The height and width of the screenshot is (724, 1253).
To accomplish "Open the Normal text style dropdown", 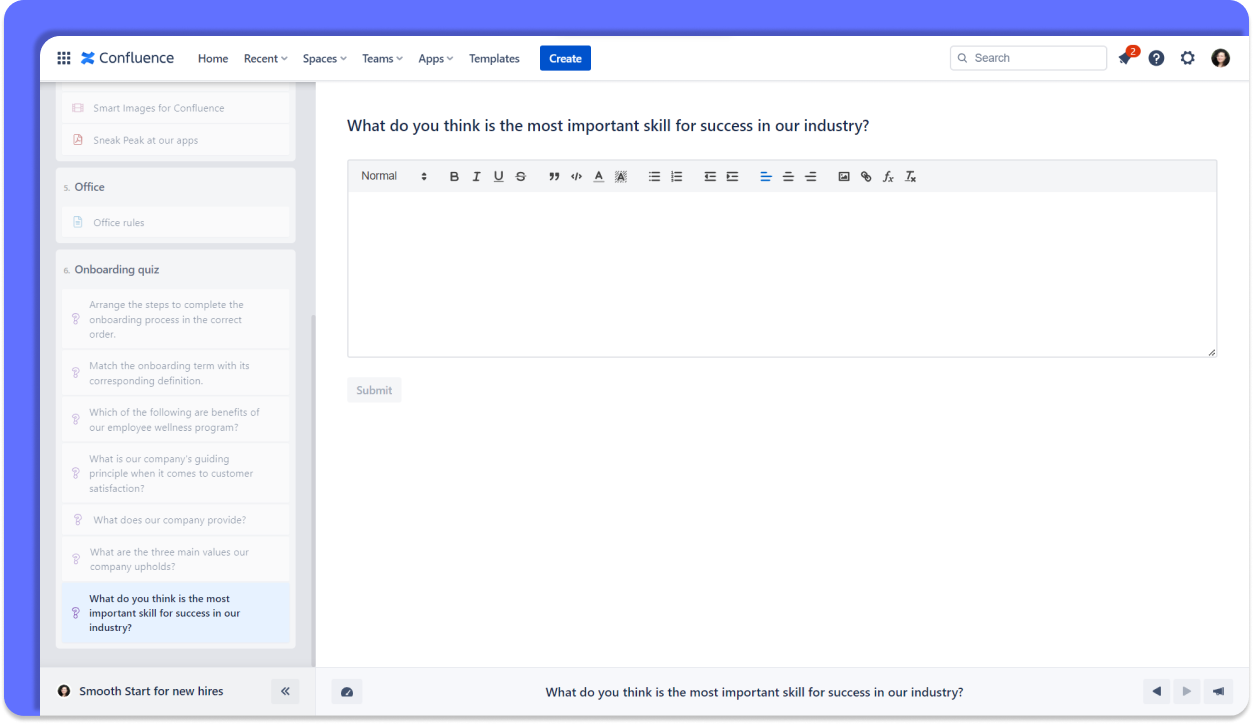I will pos(394,176).
